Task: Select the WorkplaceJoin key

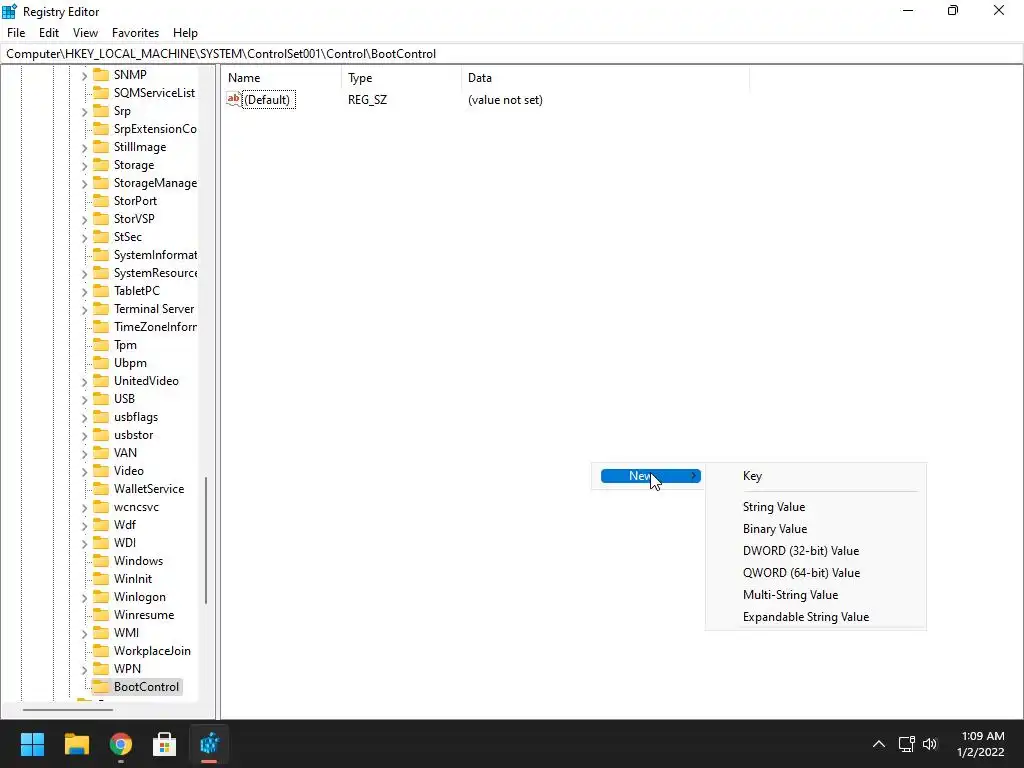Action: coord(152,650)
